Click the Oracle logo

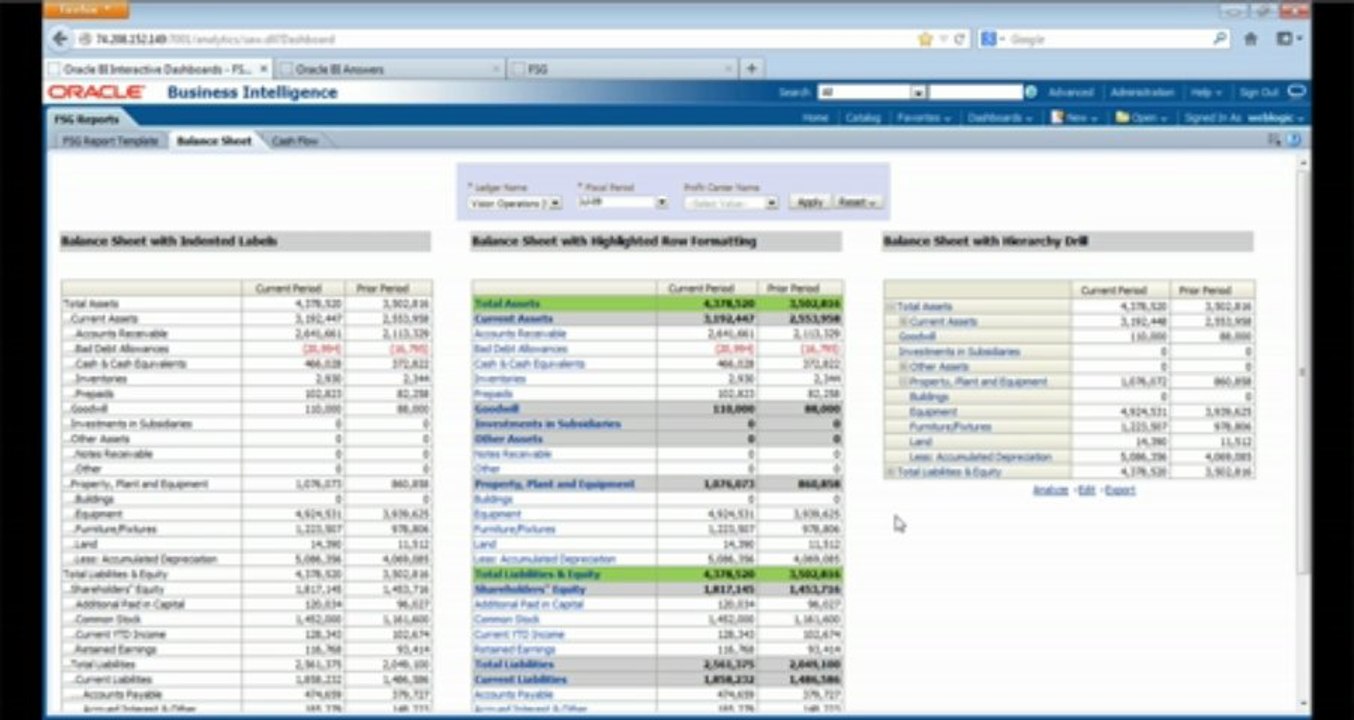tap(97, 92)
